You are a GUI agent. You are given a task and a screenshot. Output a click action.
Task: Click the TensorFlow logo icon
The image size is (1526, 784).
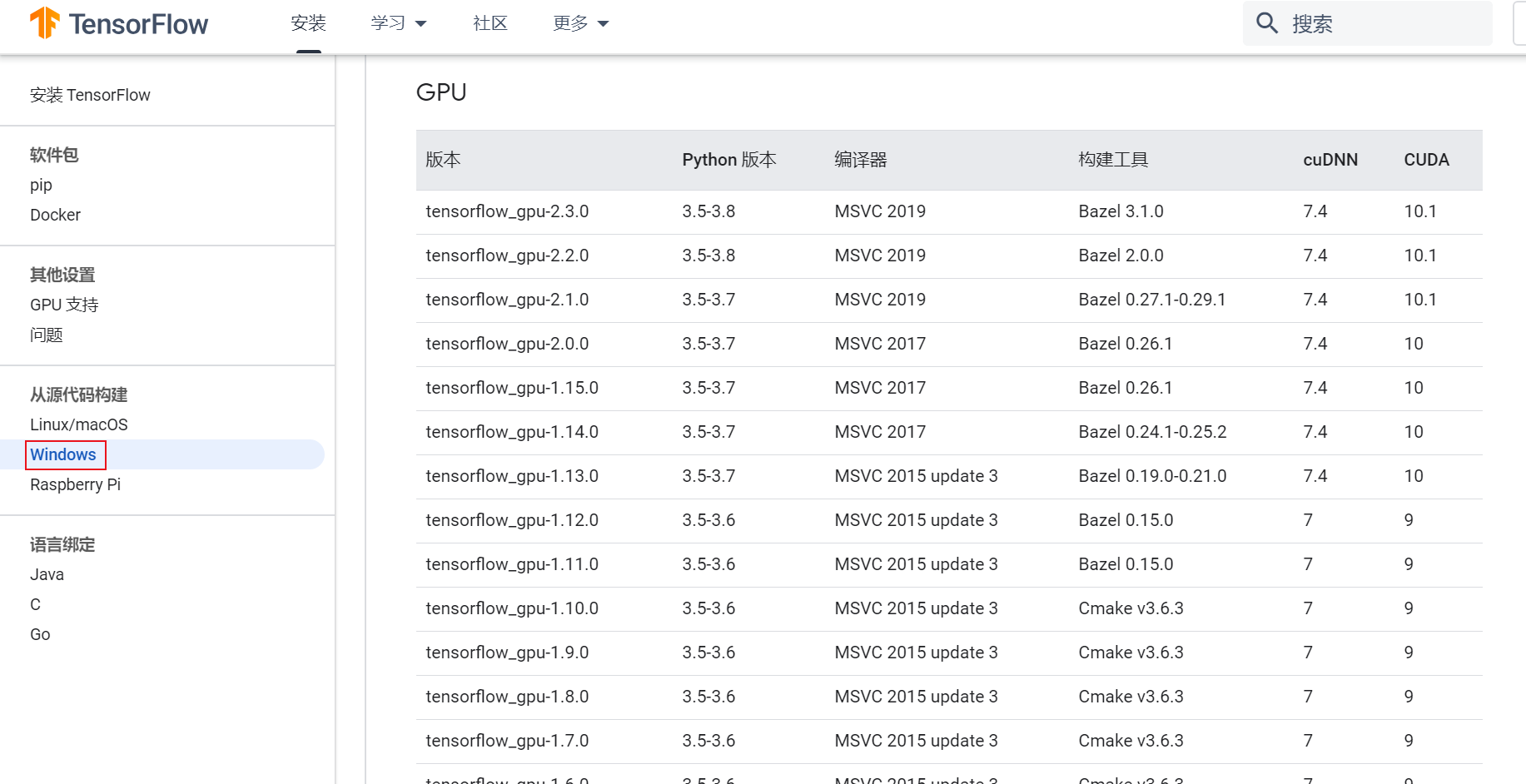(x=46, y=24)
